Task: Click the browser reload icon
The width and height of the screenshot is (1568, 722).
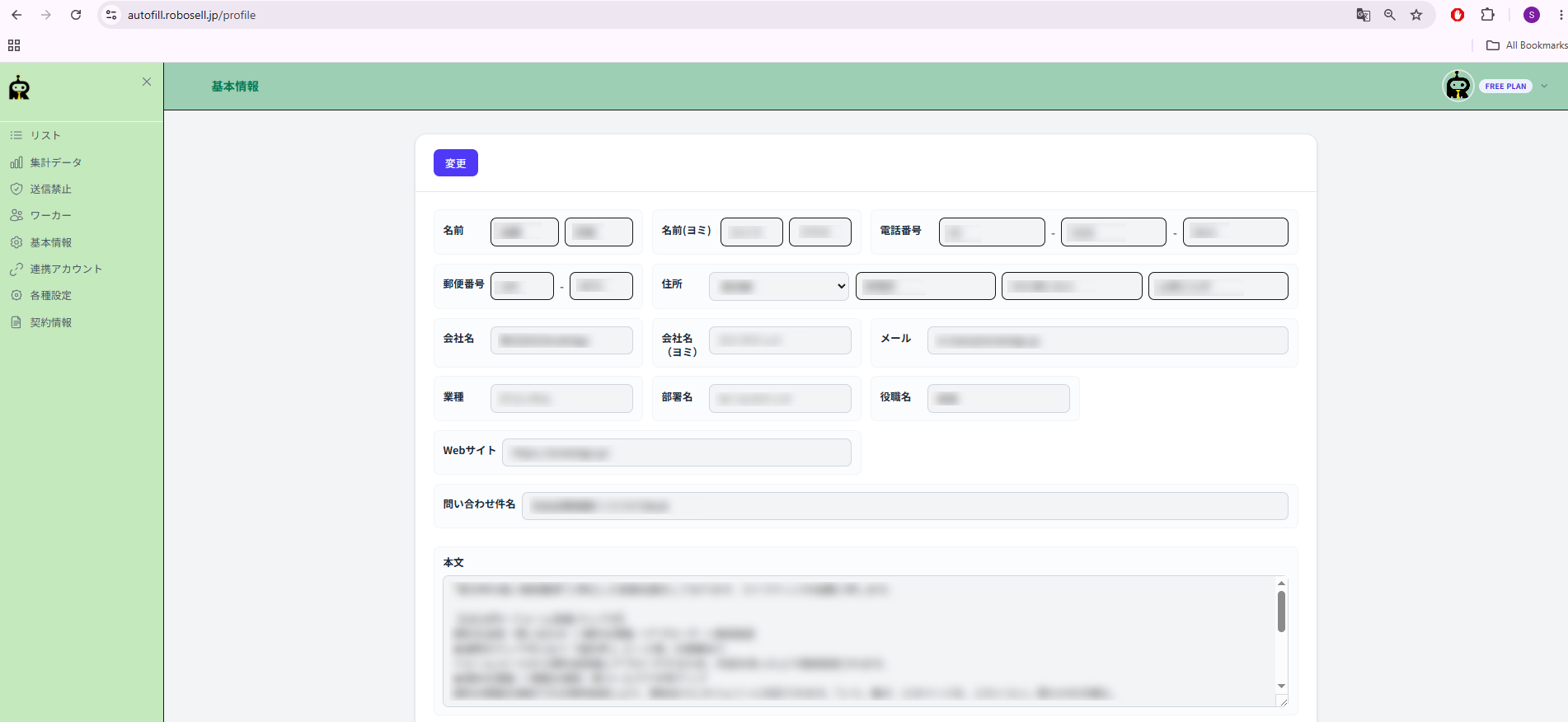Action: [76, 15]
